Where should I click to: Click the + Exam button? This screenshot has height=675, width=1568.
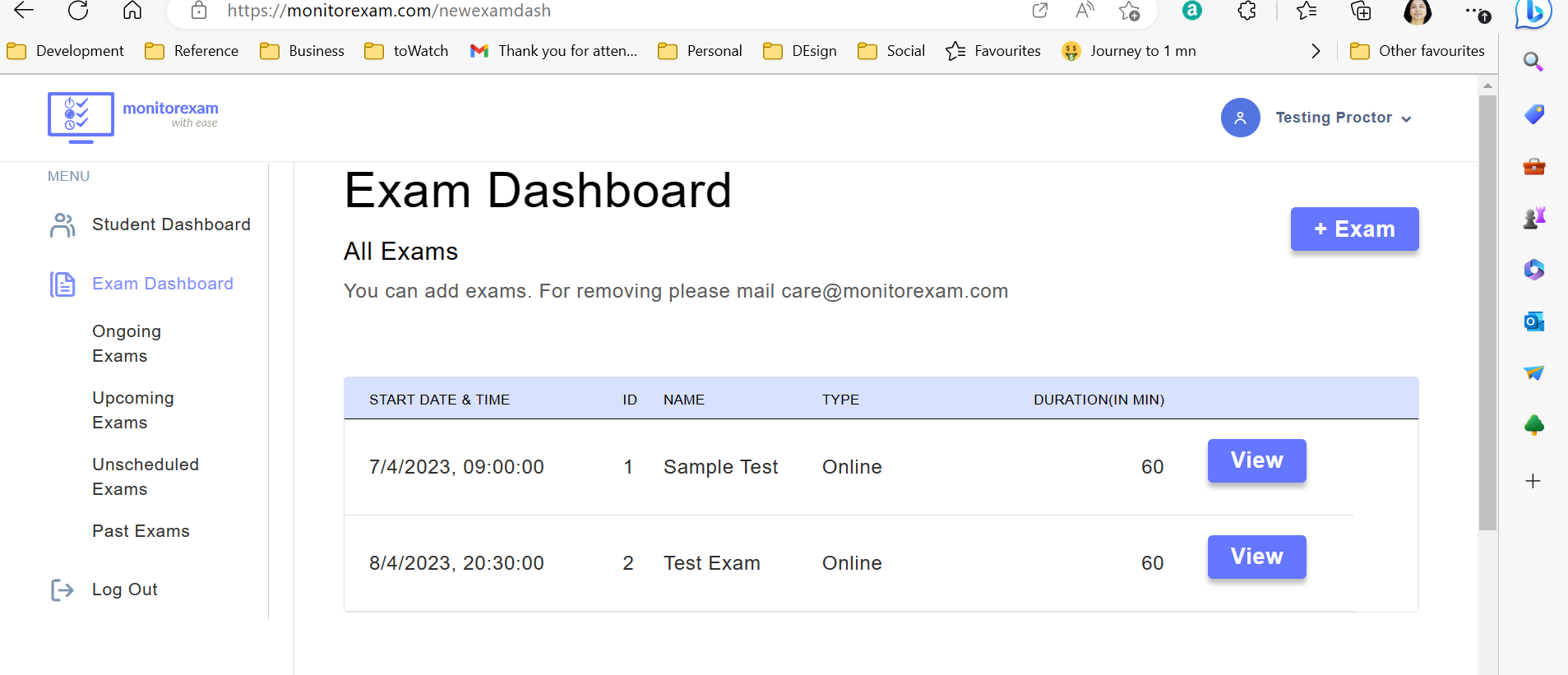1354,229
